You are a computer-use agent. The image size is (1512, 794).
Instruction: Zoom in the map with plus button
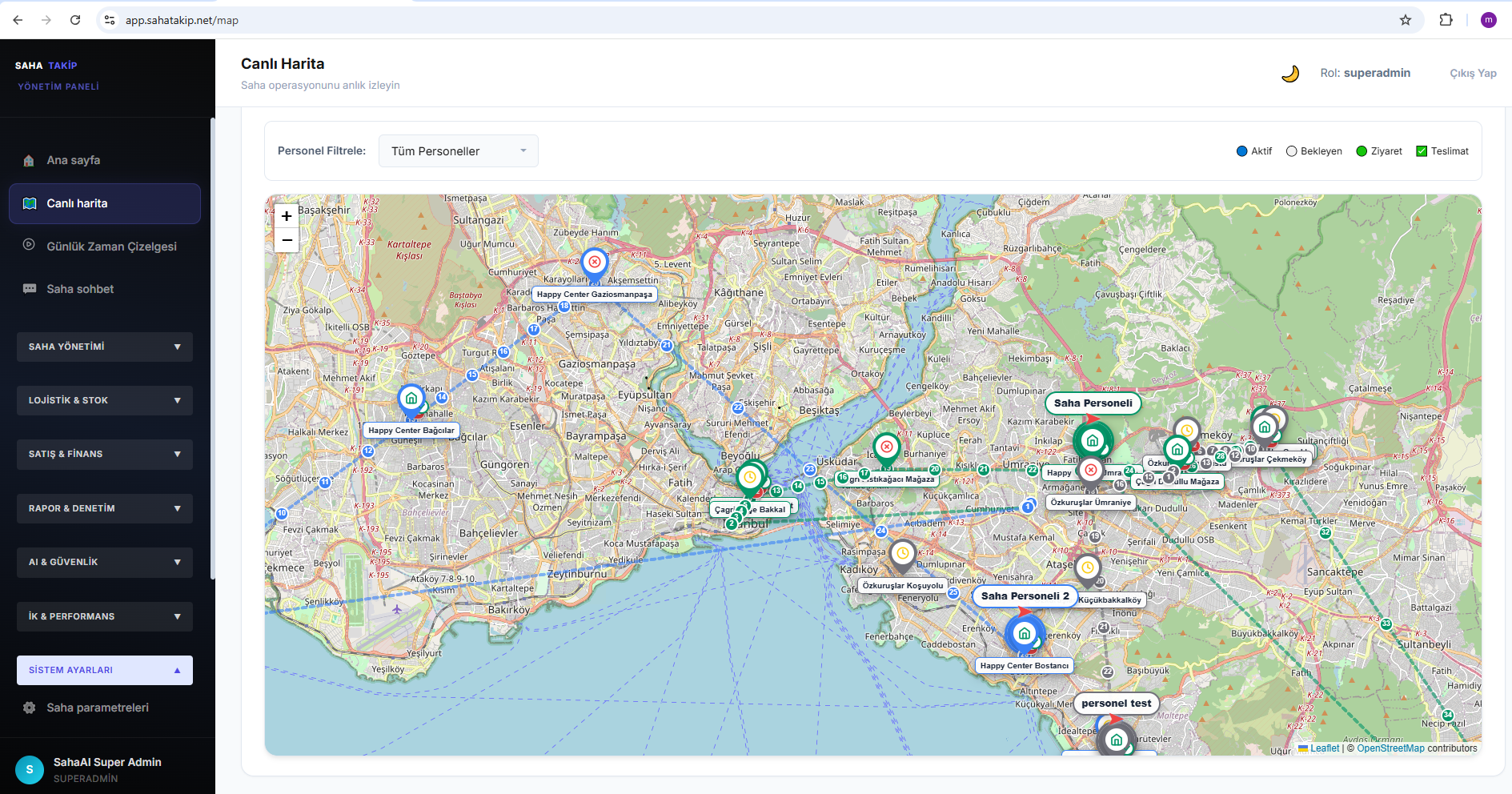coord(287,216)
